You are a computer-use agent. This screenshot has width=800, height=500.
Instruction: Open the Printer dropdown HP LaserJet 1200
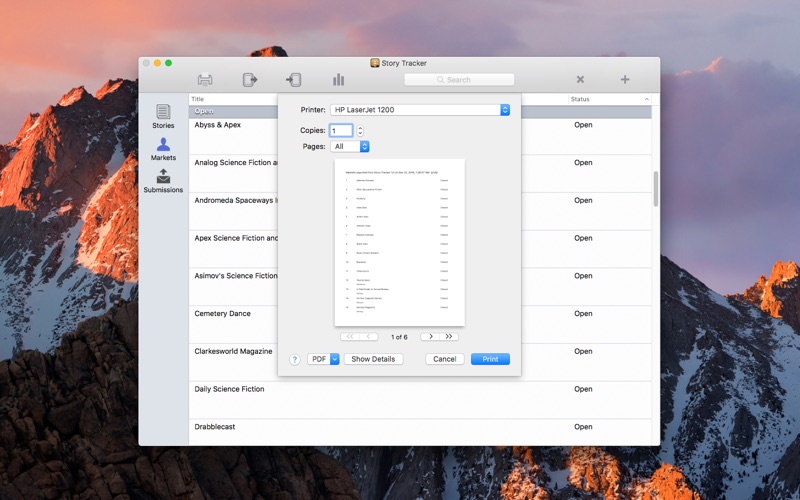point(420,110)
